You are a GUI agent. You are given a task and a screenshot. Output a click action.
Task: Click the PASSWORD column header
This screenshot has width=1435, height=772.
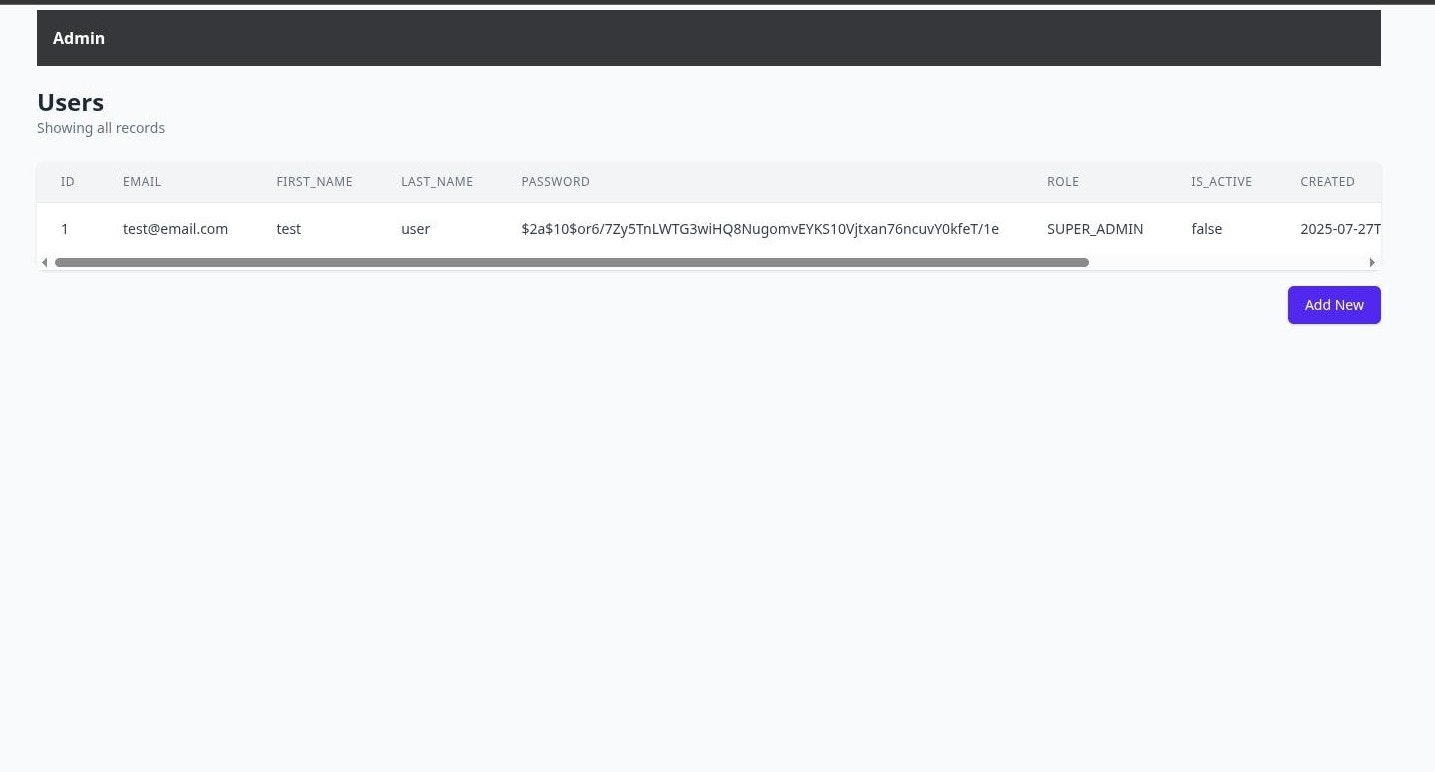coord(556,182)
